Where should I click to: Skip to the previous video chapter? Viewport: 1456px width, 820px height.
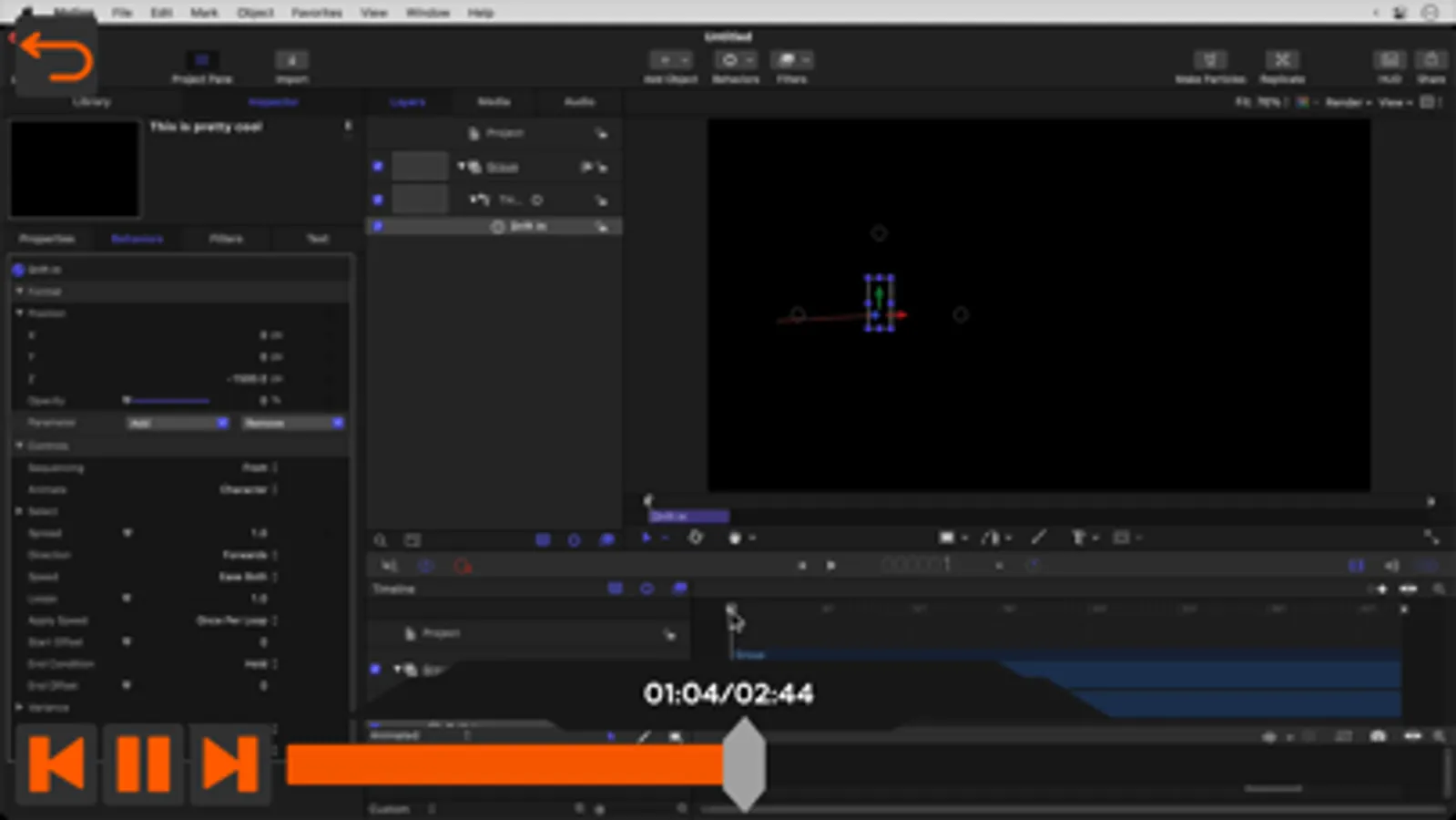(56, 764)
